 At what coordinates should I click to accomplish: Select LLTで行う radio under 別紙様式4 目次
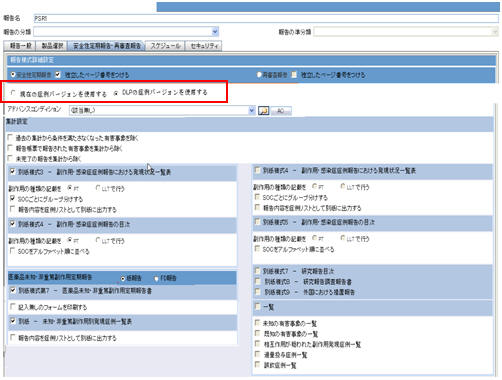[98, 240]
